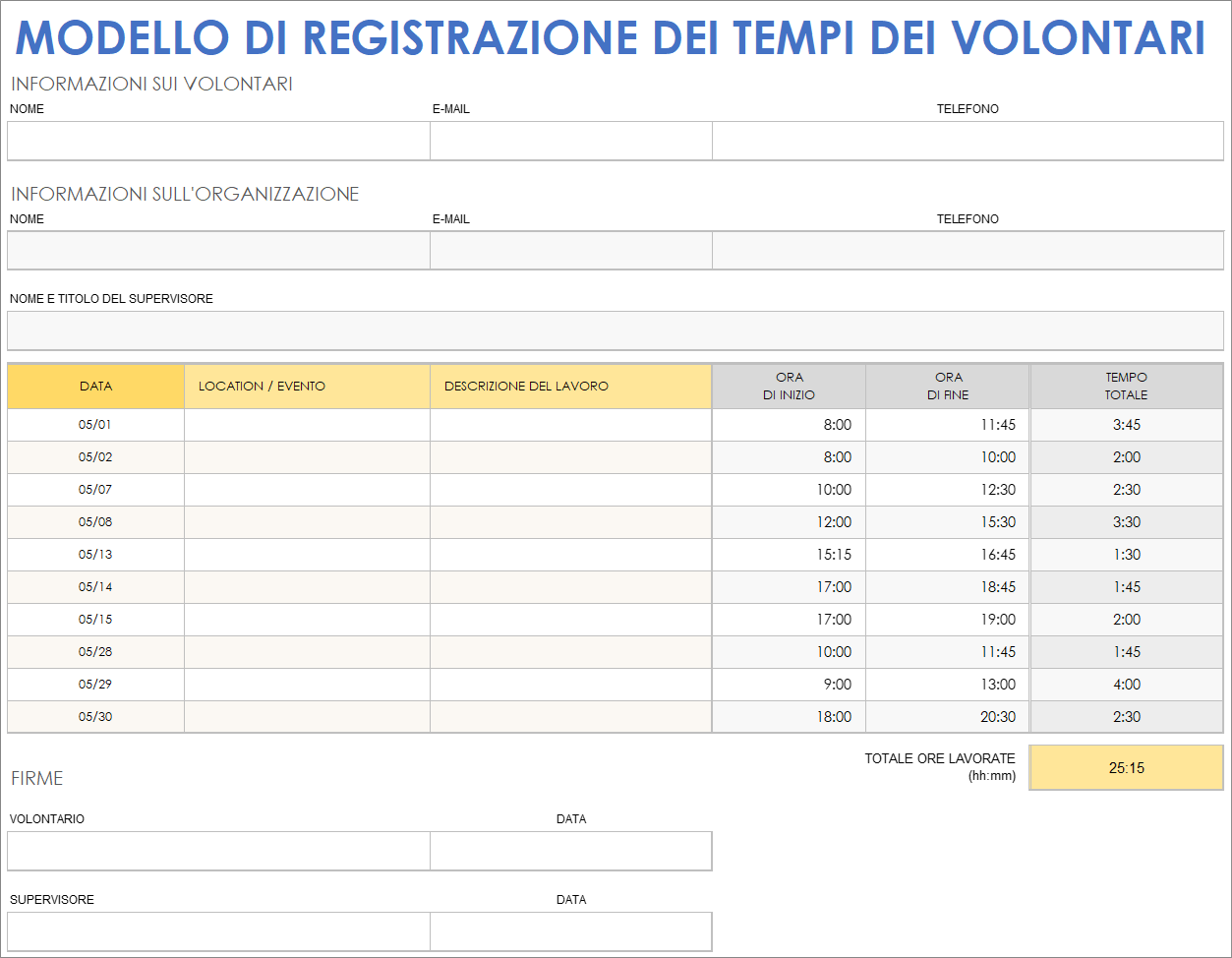1232x958 pixels.
Task: Select the DATA column header
Action: (x=94, y=386)
